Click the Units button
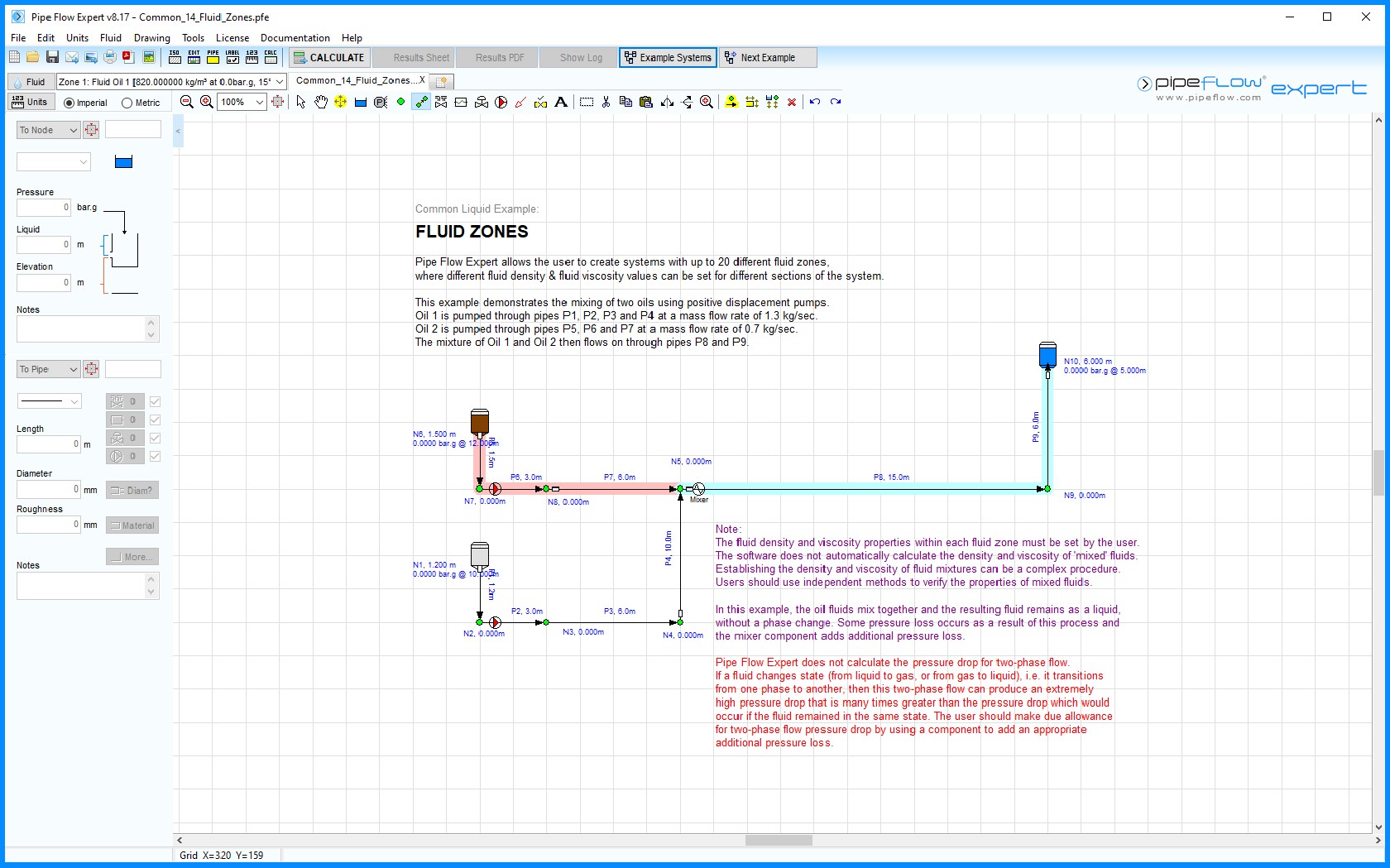Screen dimensions: 1390x868 [x=31, y=102]
